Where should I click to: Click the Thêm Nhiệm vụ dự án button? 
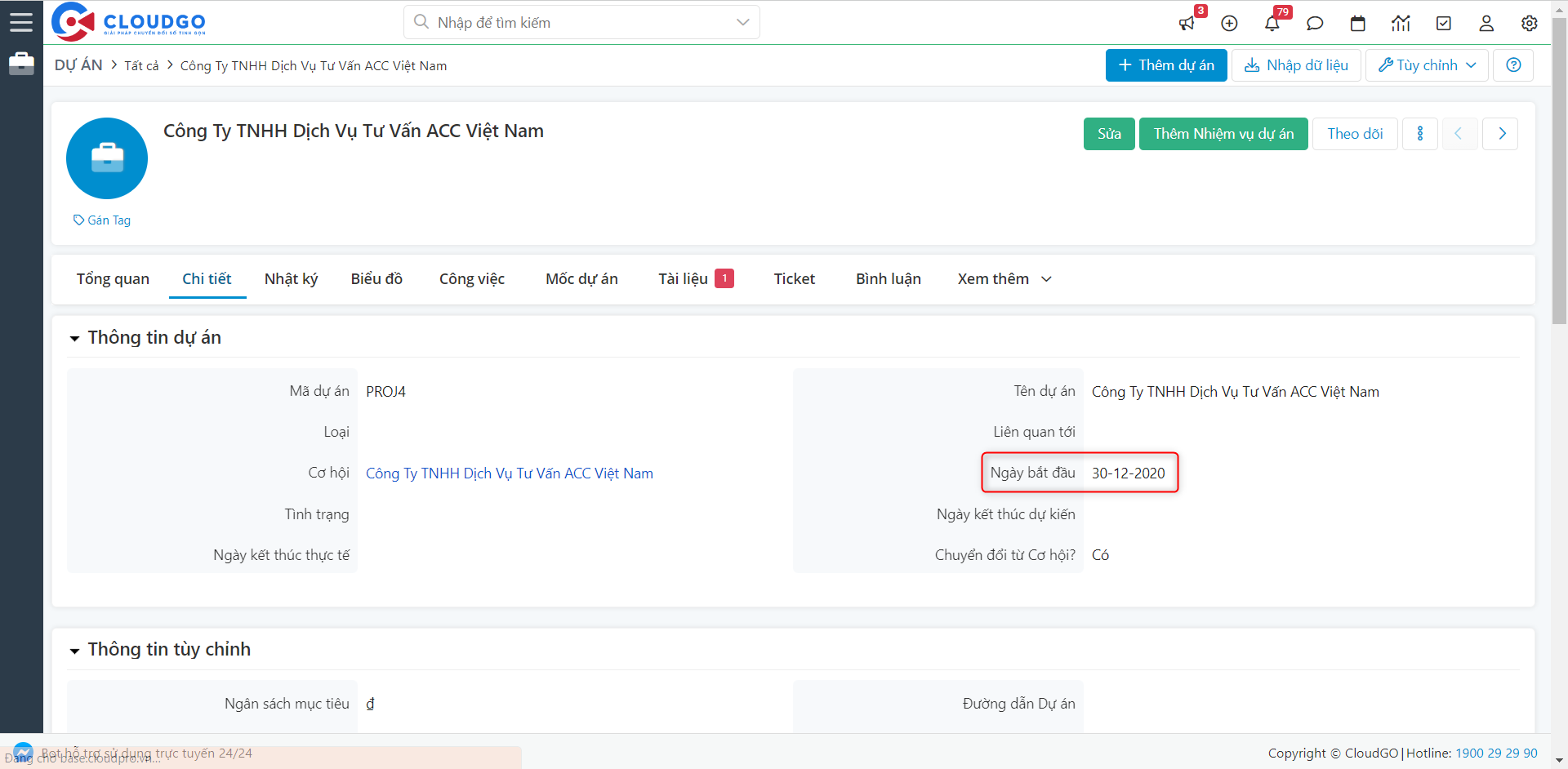[1223, 134]
